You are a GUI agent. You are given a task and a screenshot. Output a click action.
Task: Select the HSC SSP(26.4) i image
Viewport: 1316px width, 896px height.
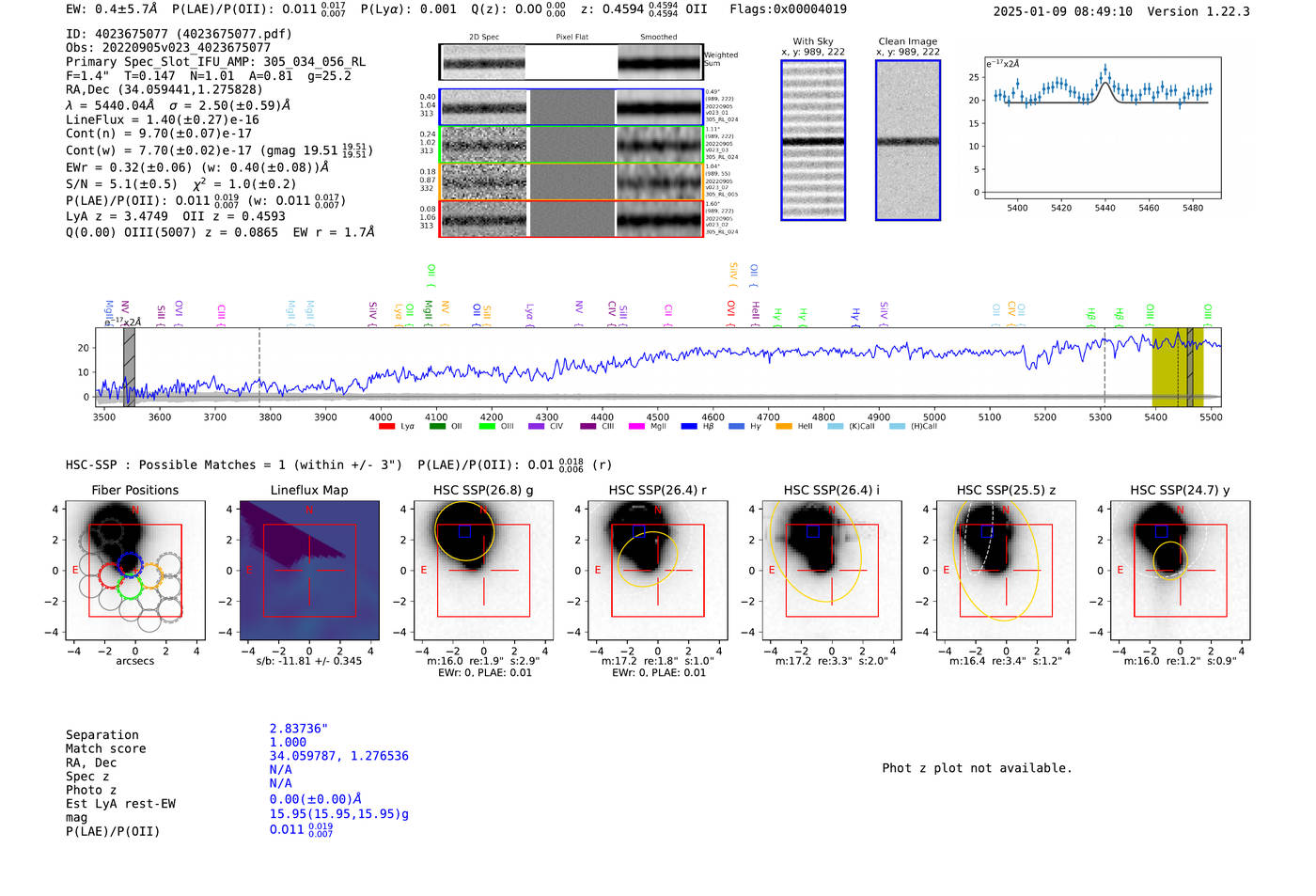coord(832,571)
